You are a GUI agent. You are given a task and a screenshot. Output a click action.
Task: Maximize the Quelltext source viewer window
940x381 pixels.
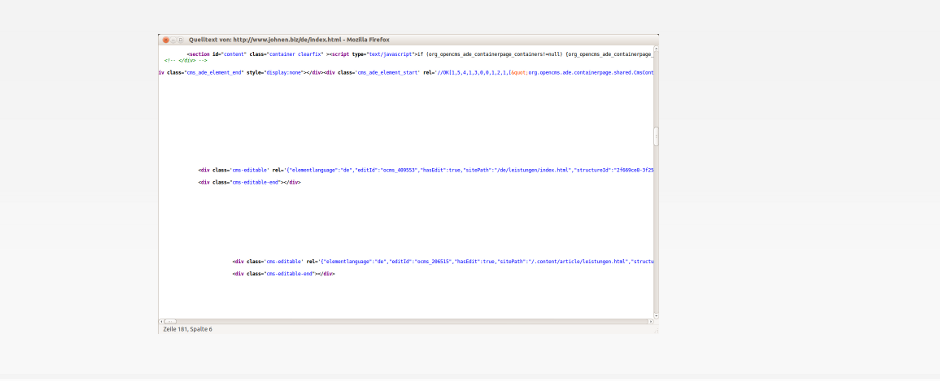click(x=180, y=40)
